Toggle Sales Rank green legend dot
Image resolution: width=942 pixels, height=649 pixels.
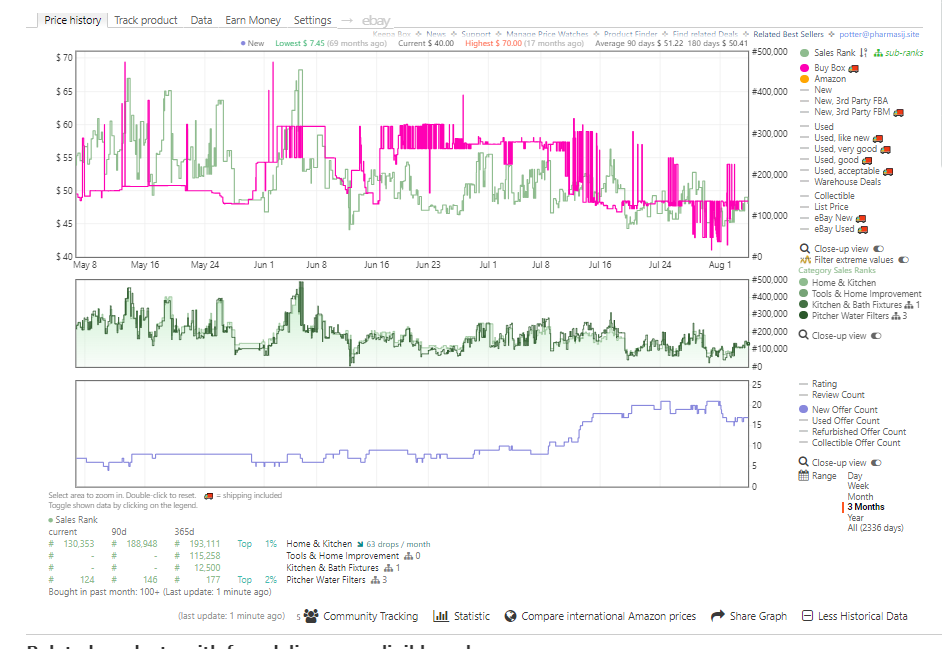804,53
